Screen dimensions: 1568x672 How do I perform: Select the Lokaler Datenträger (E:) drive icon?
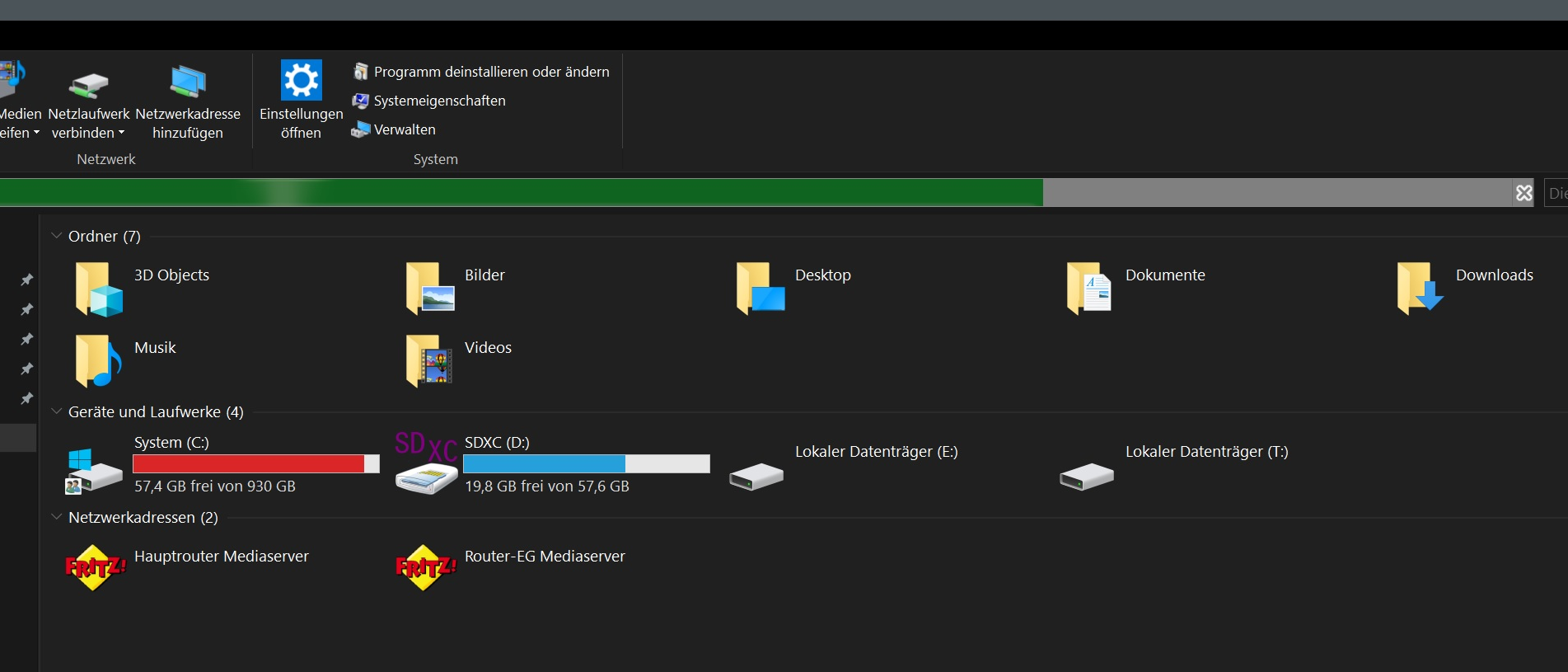click(x=756, y=477)
